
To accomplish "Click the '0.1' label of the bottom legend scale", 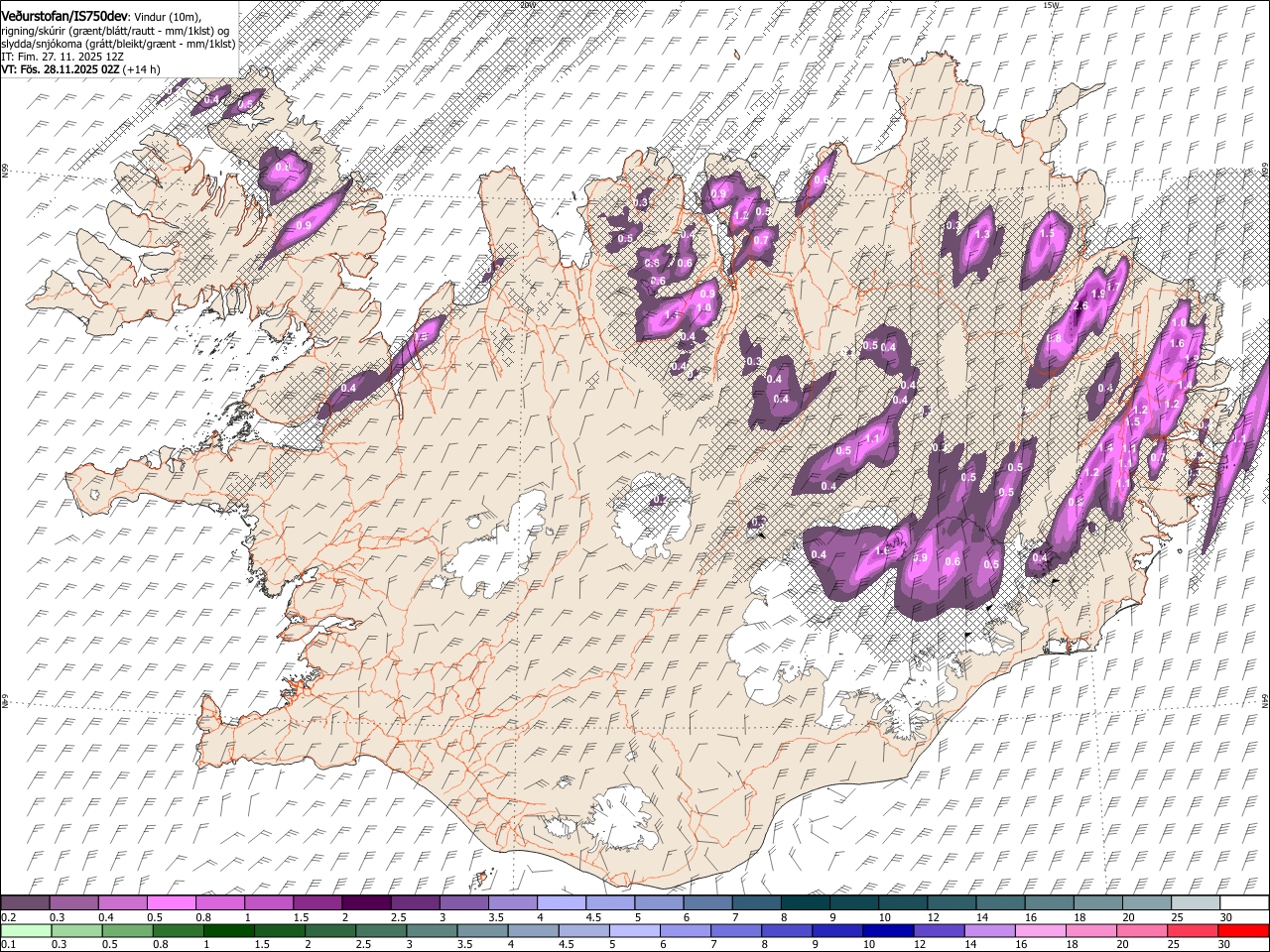I will click(9, 945).
